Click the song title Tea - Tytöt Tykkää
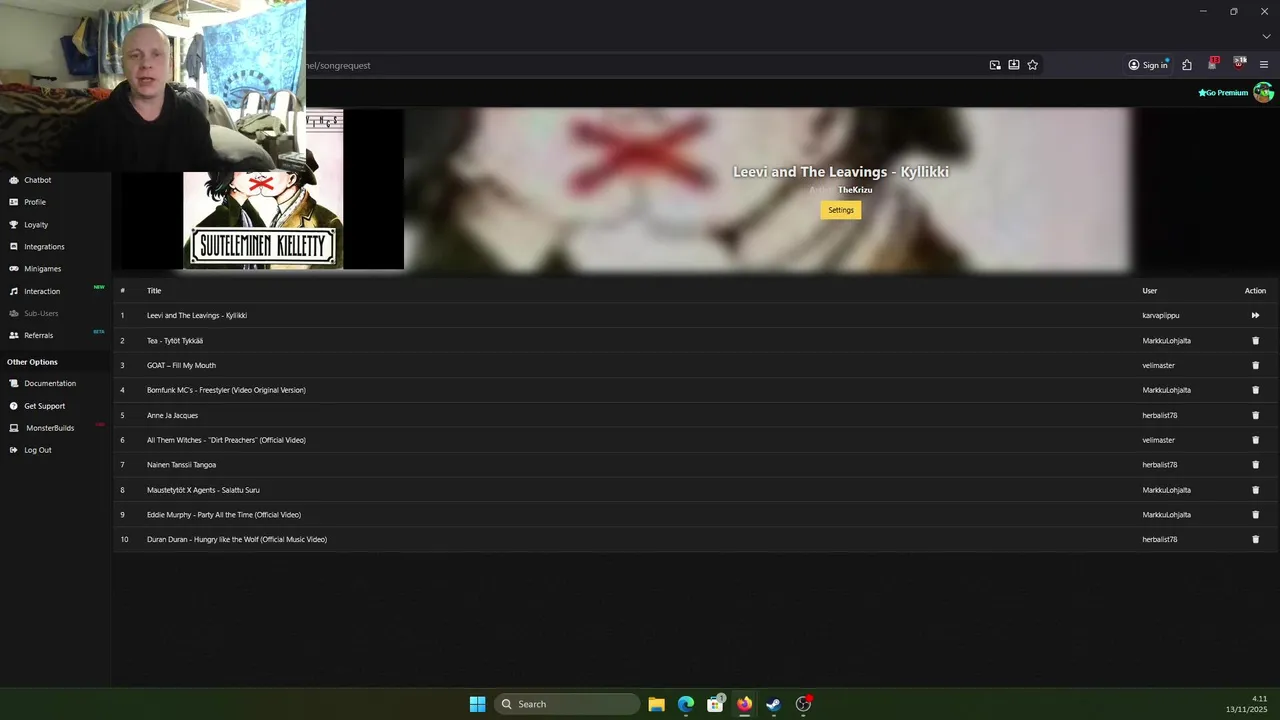This screenshot has width=1280, height=720. point(175,341)
